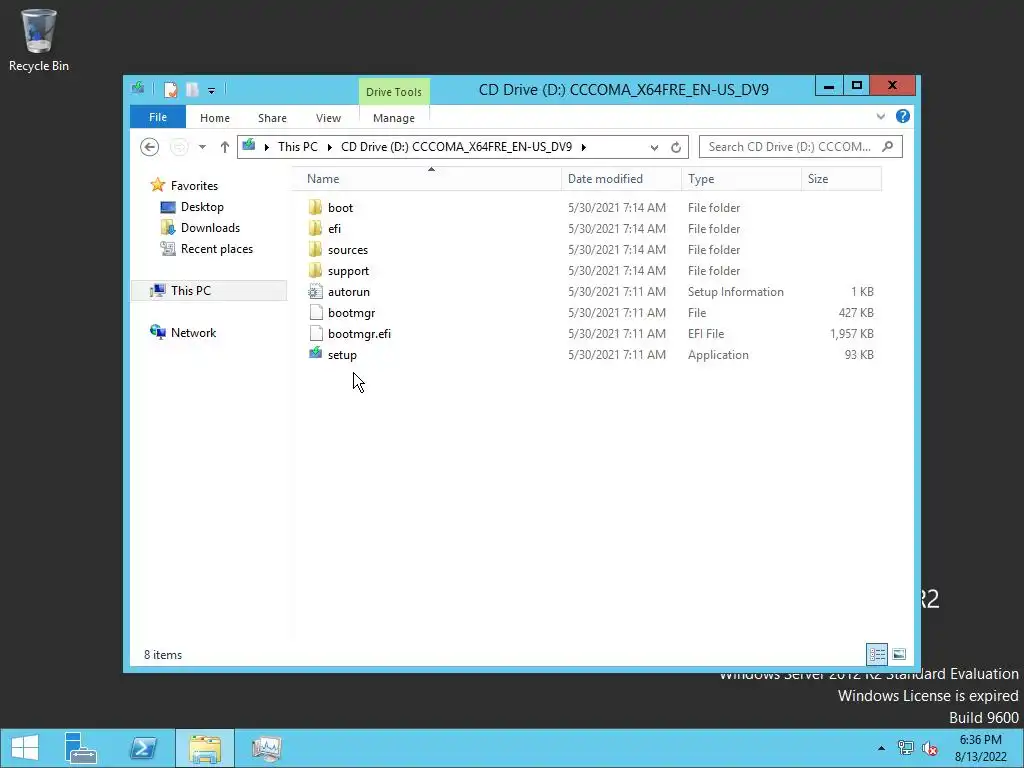Viewport: 1024px width, 768px height.
Task: Switch to Details view layout button
Action: [x=876, y=654]
